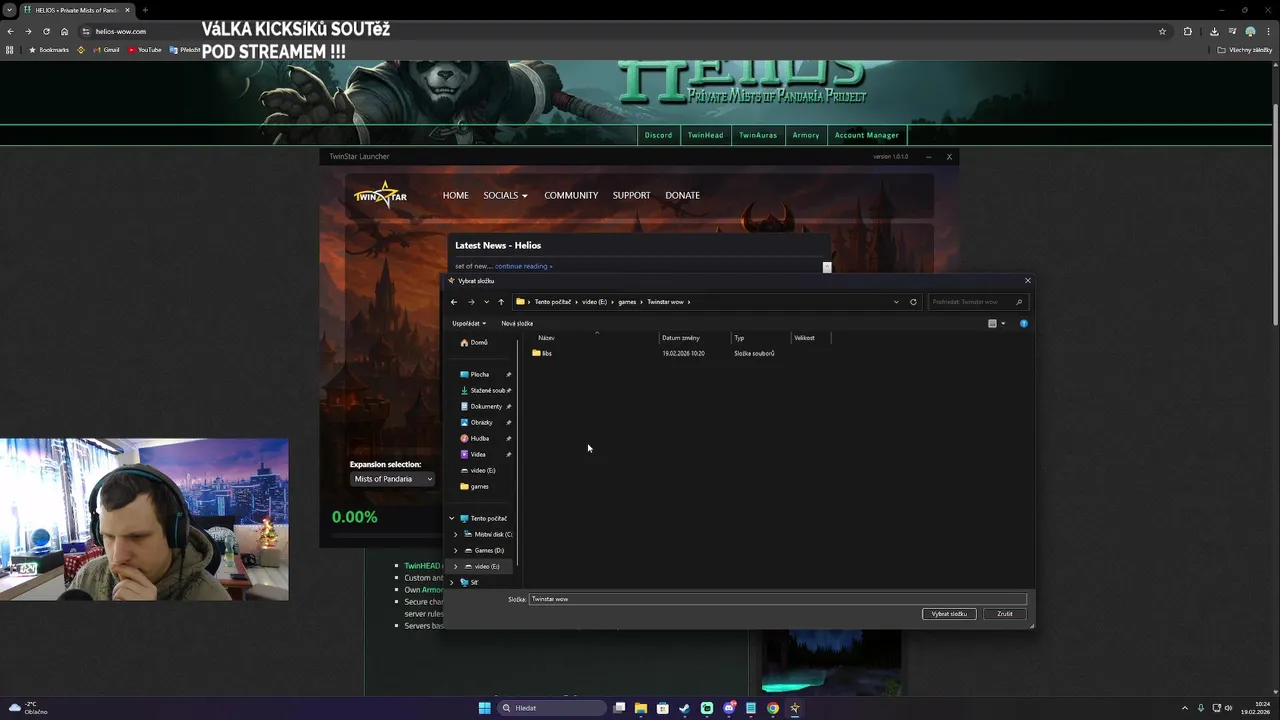The width and height of the screenshot is (1280, 720).
Task: Open address bar history dropdown in dialog
Action: [896, 302]
